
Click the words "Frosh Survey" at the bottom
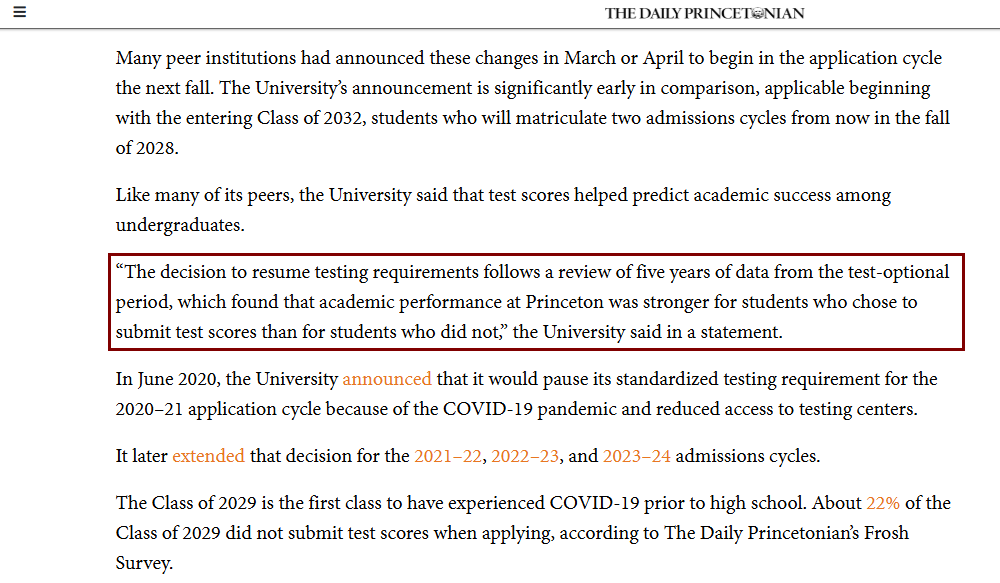(x=860, y=533)
